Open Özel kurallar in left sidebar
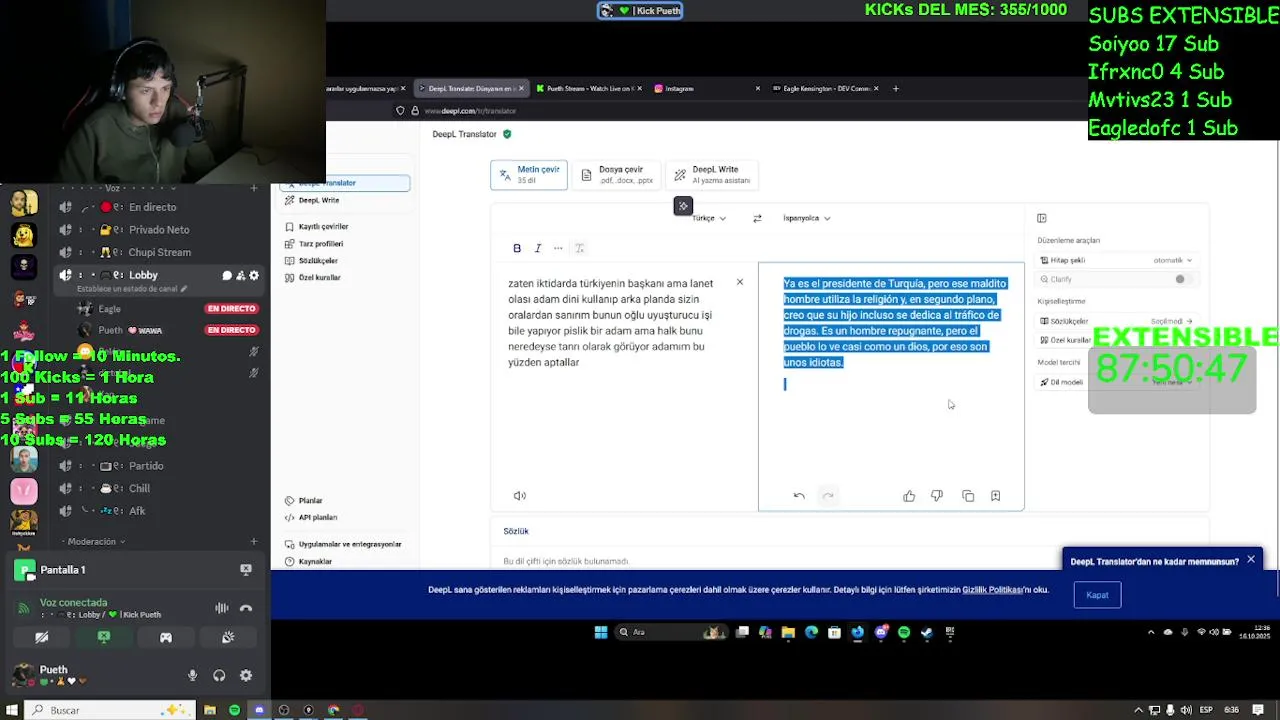The height and width of the screenshot is (720, 1280). coord(313,278)
